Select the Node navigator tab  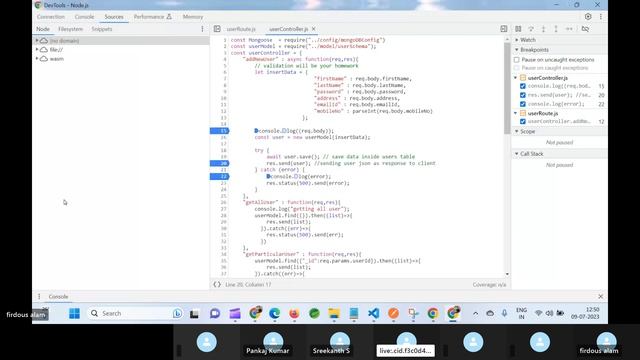43,29
